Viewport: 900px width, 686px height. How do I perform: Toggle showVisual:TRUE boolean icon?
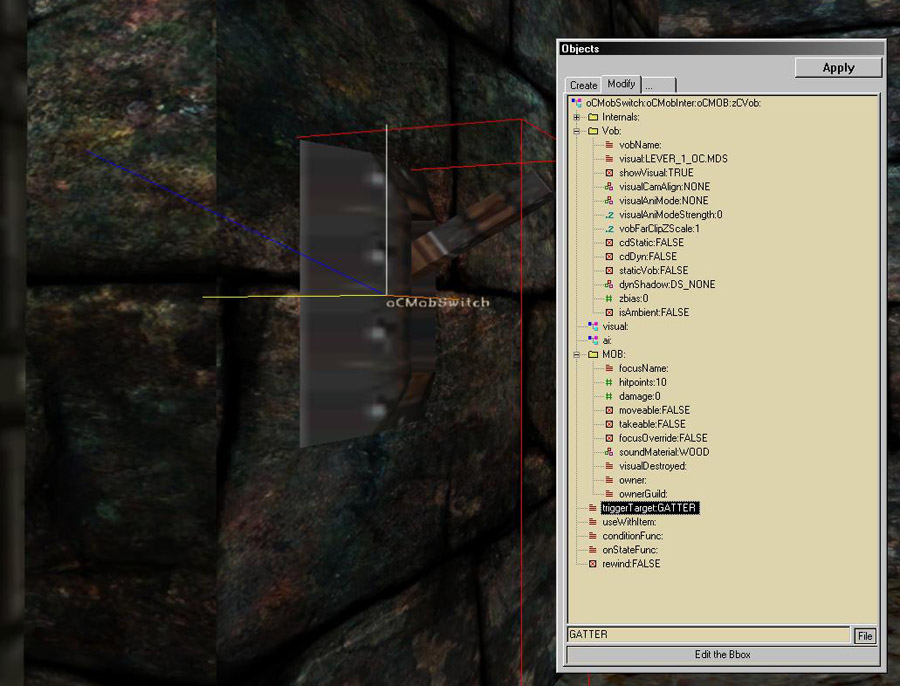609,173
